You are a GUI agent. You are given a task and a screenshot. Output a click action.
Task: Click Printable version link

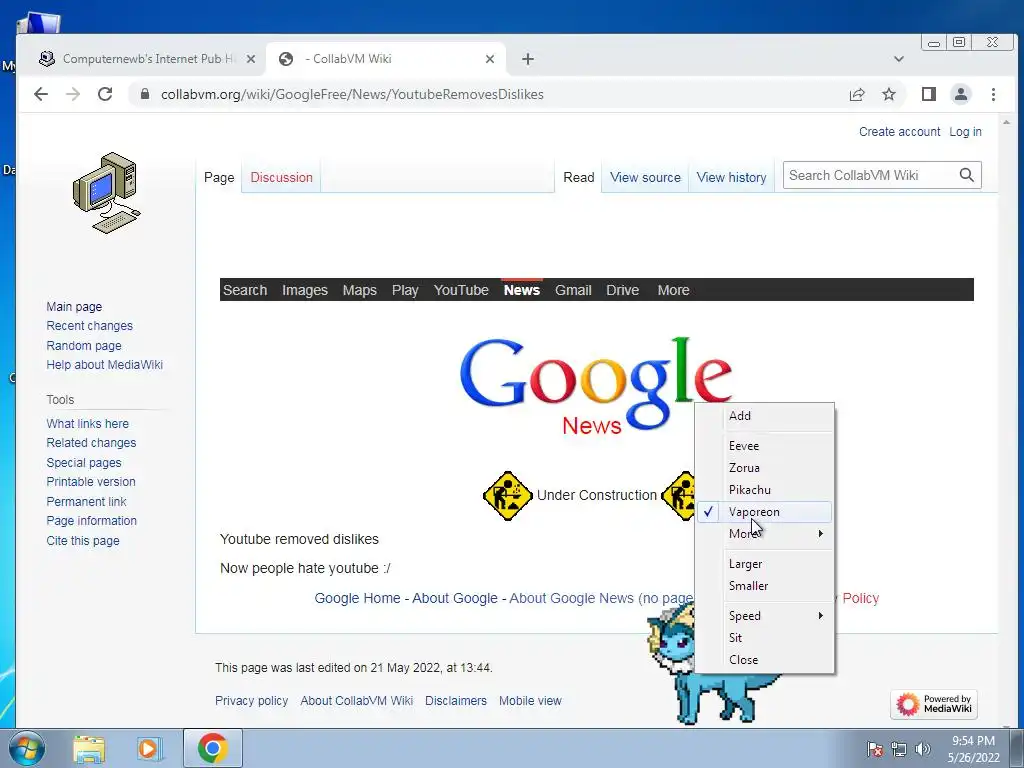(91, 482)
